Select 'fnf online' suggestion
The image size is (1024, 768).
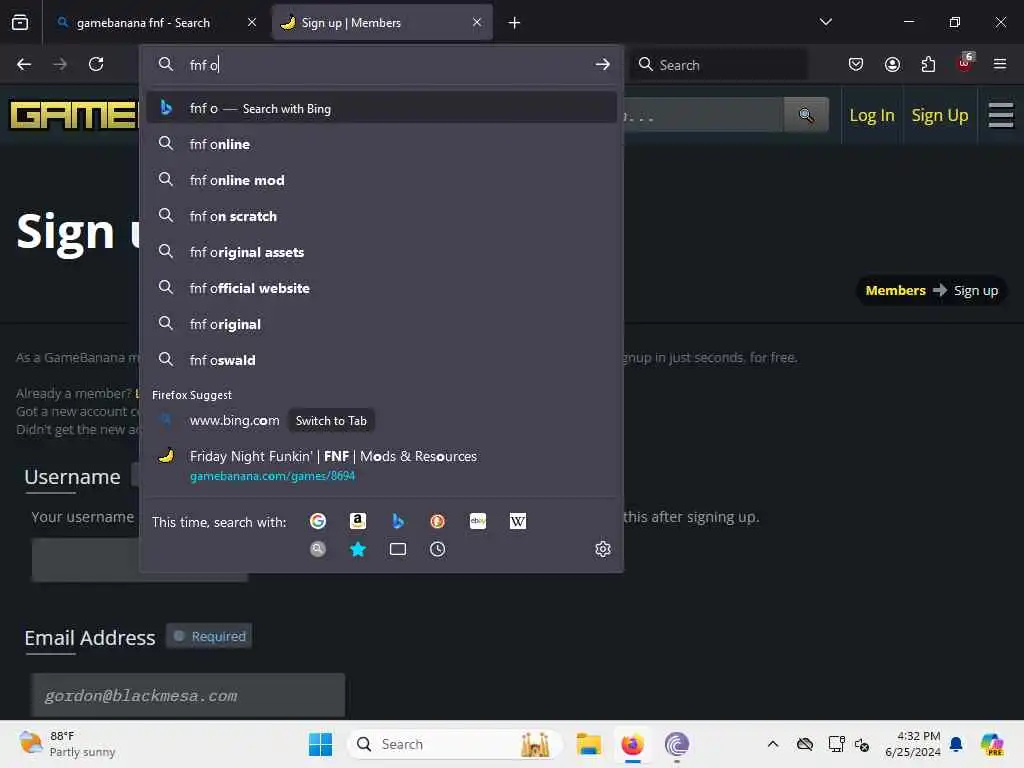click(x=382, y=144)
